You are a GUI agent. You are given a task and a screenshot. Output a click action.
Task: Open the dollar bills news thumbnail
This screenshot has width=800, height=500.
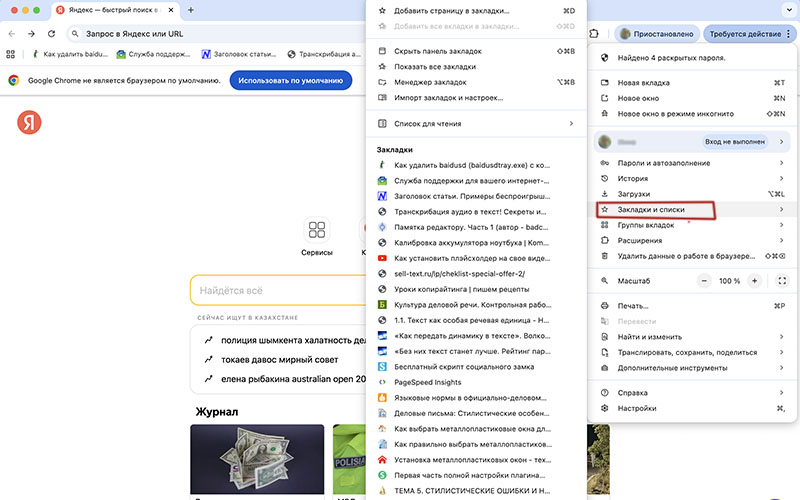pyautogui.click(x=257, y=459)
